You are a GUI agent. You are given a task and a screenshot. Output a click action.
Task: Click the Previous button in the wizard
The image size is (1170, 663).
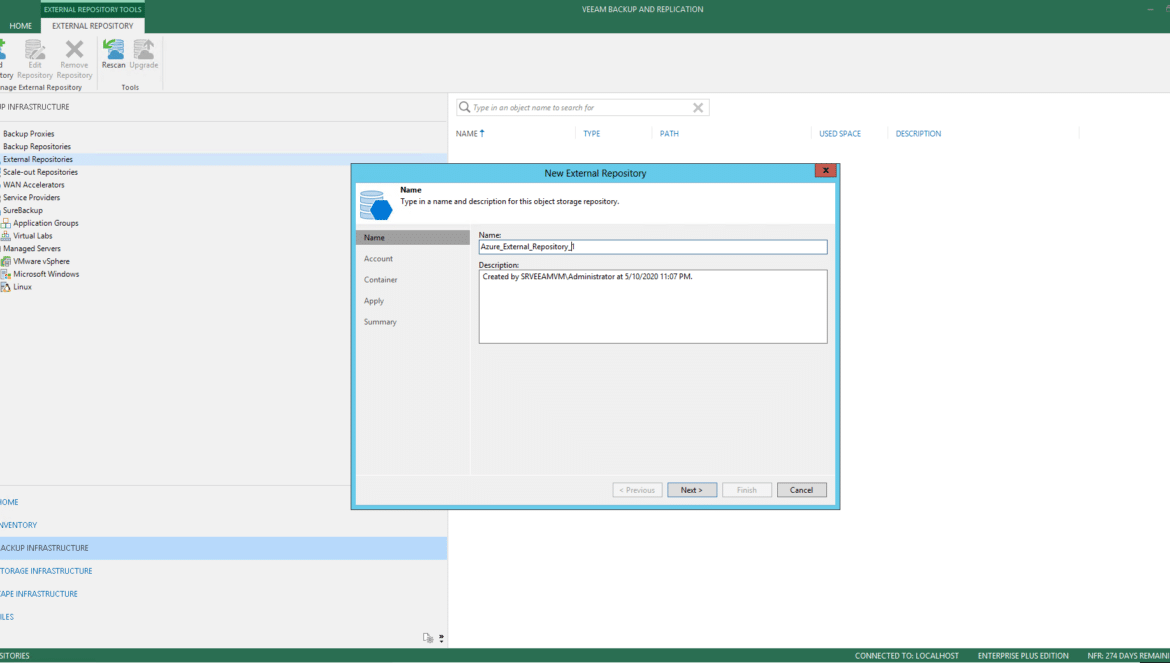pyautogui.click(x=637, y=490)
